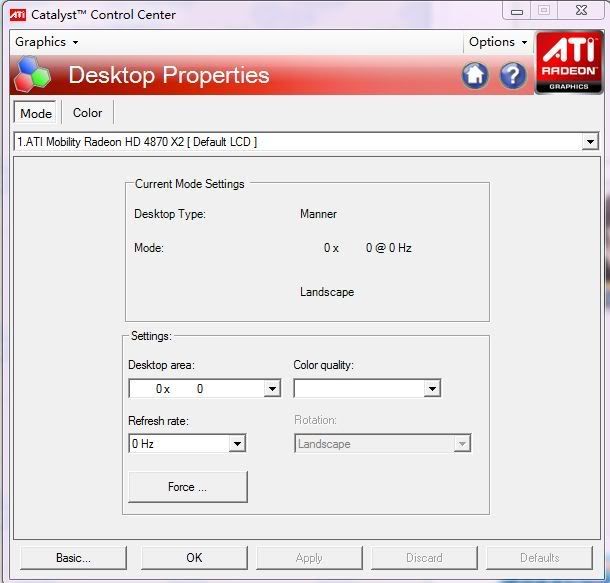Click the 'Manner' desktop type value
This screenshot has height=583, width=610.
click(x=318, y=214)
